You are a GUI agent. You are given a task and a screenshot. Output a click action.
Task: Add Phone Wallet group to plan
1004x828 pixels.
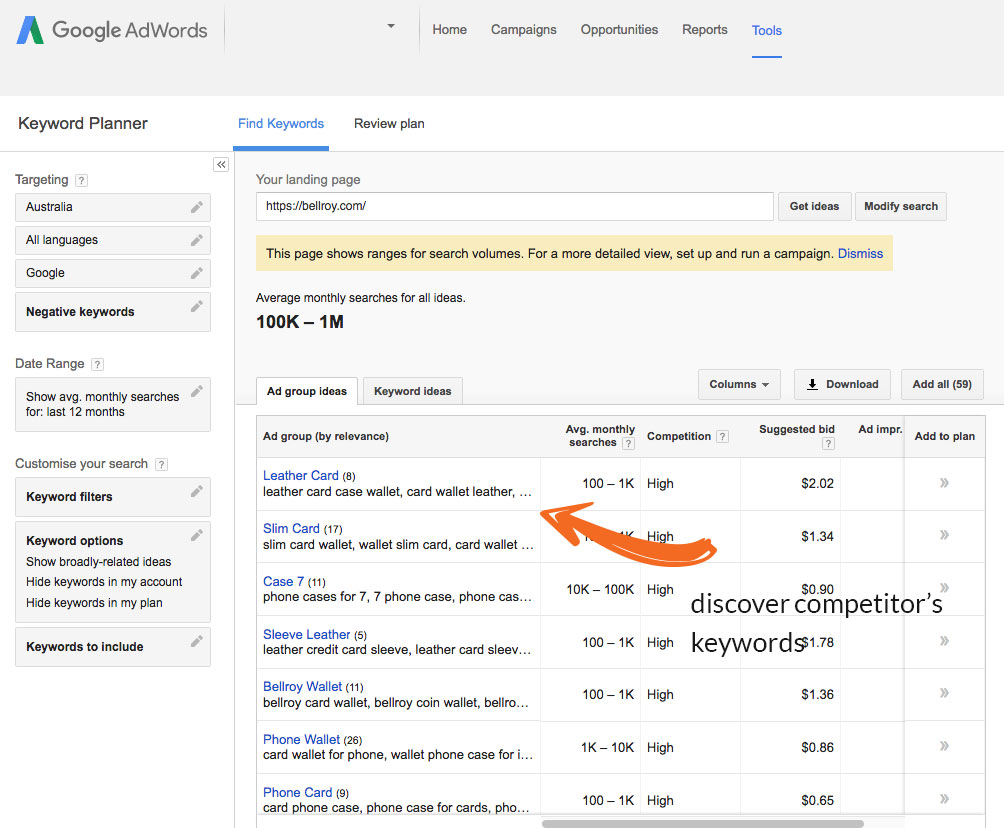coord(944,746)
